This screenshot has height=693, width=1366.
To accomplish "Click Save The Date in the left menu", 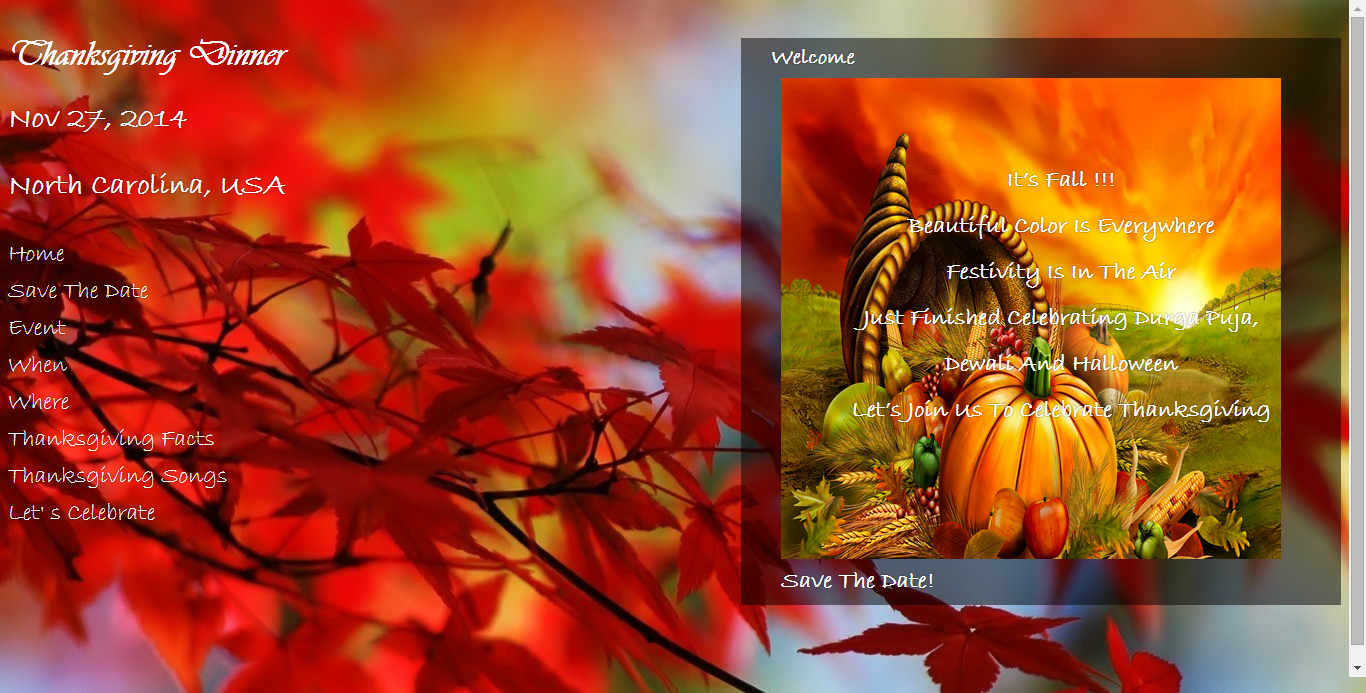I will [x=78, y=291].
